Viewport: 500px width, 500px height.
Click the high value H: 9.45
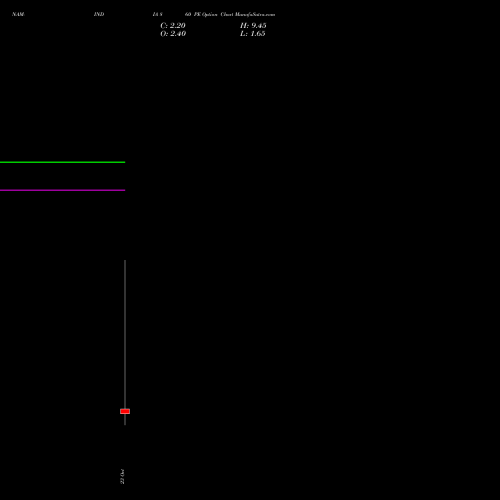pyautogui.click(x=253, y=26)
